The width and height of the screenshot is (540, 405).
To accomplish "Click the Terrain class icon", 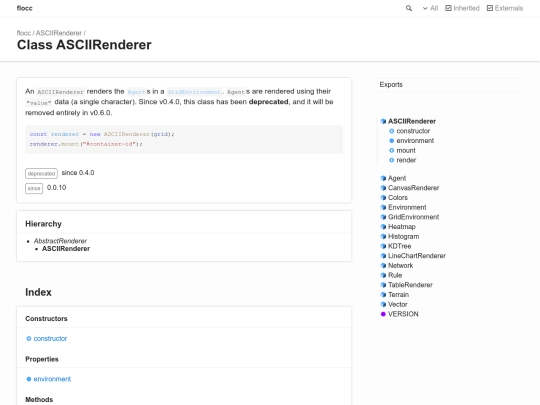I will [383, 295].
